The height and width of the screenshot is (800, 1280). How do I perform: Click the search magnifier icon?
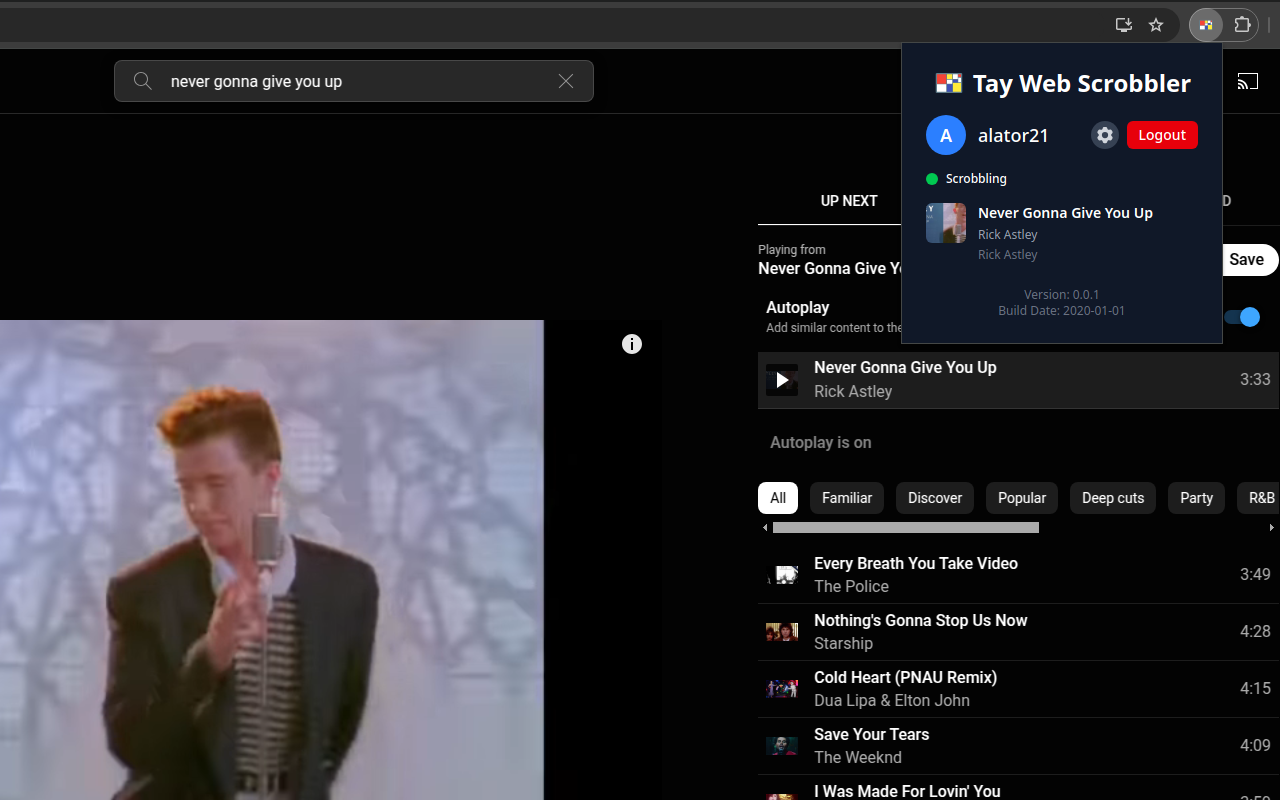(143, 81)
